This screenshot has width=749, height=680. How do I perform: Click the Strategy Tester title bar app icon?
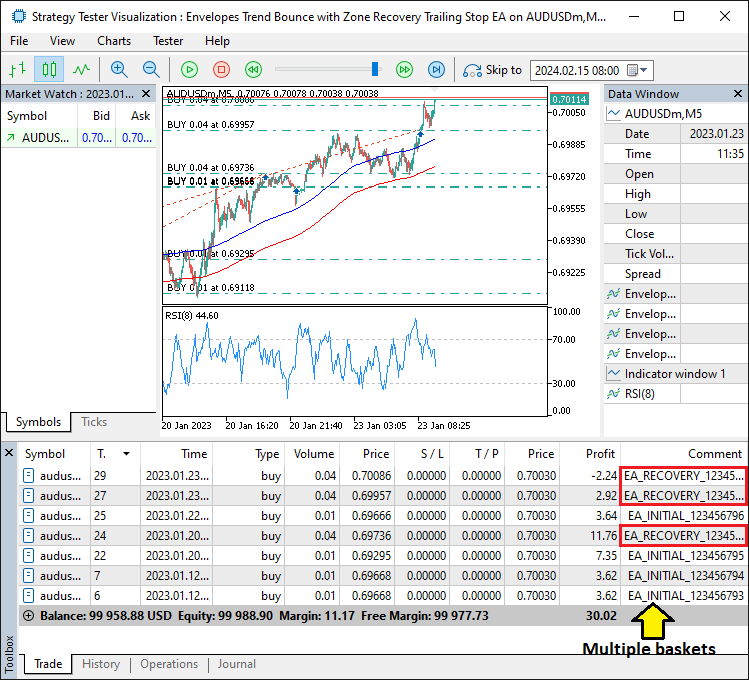pos(18,16)
